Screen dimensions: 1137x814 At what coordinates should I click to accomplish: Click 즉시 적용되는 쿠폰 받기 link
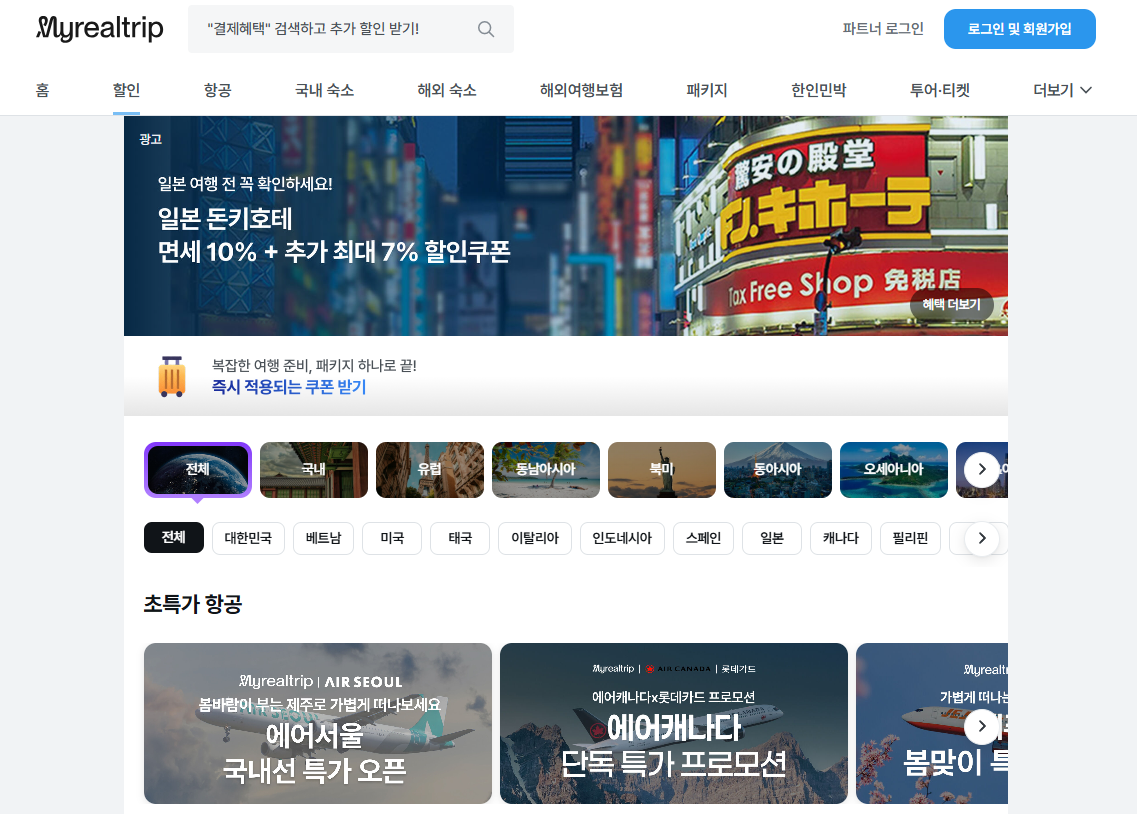click(289, 387)
